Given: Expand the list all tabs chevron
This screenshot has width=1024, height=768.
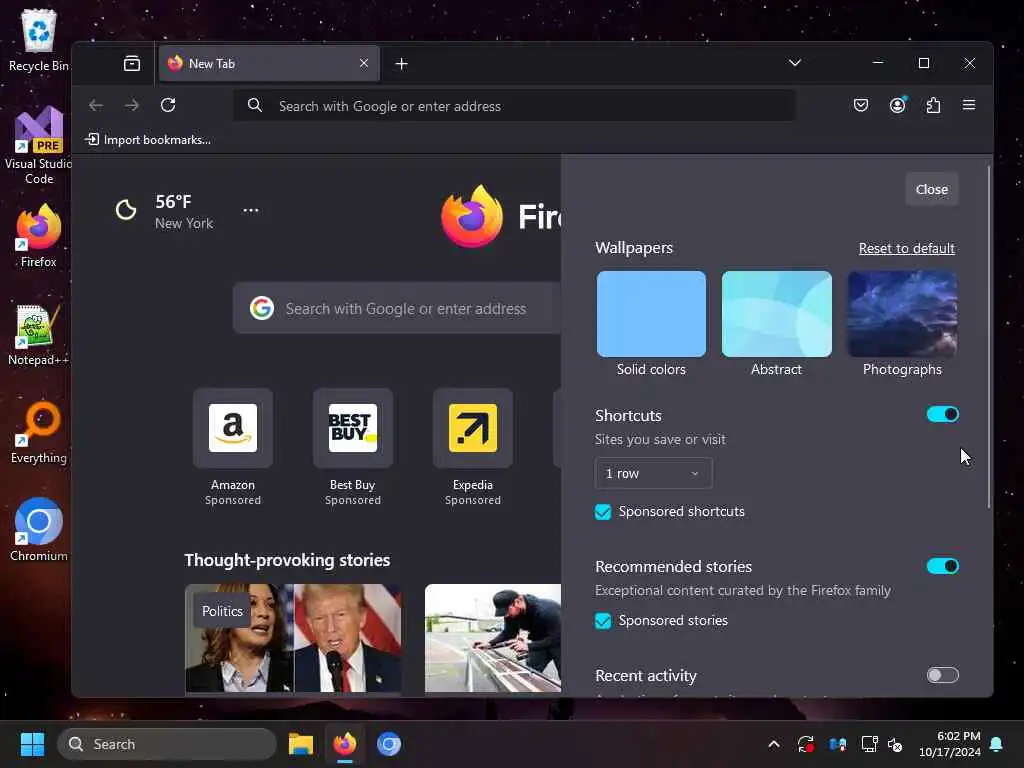Looking at the screenshot, I should pyautogui.click(x=795, y=63).
